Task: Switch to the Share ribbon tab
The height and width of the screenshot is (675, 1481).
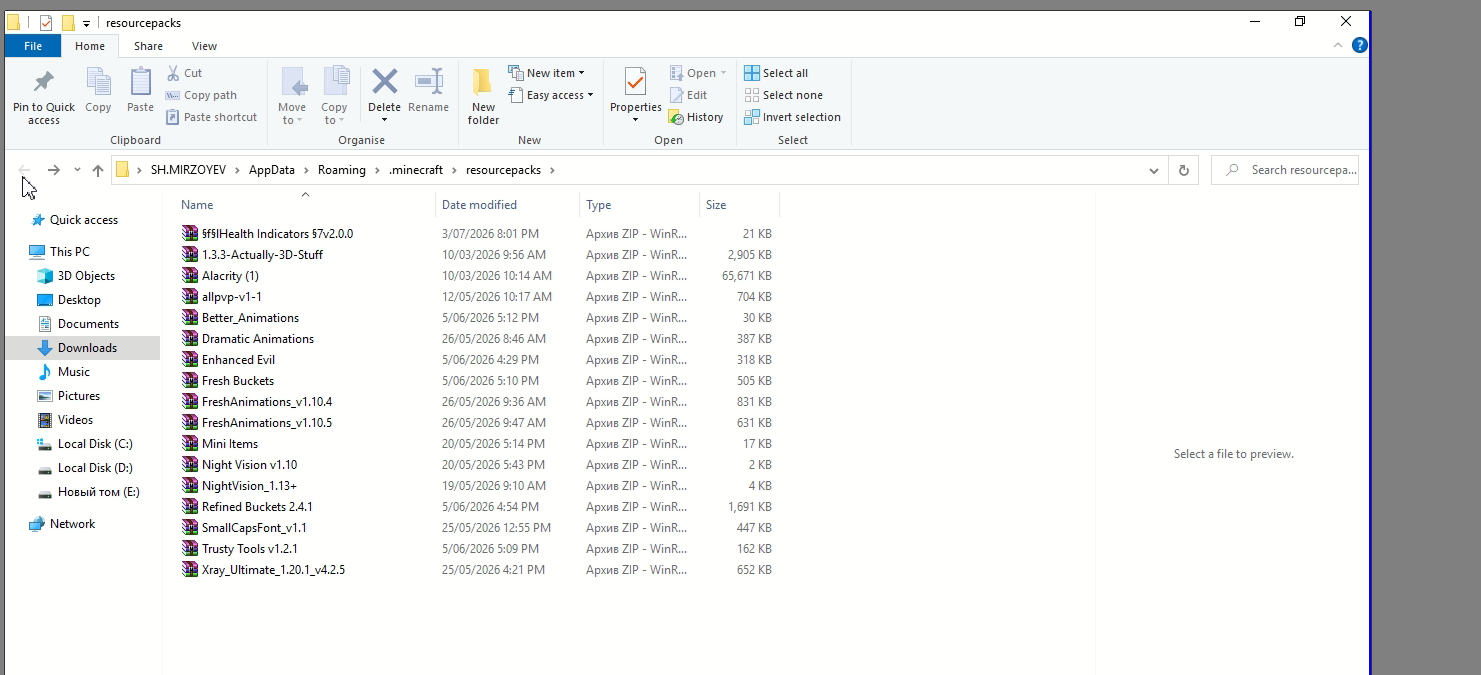Action: (148, 46)
